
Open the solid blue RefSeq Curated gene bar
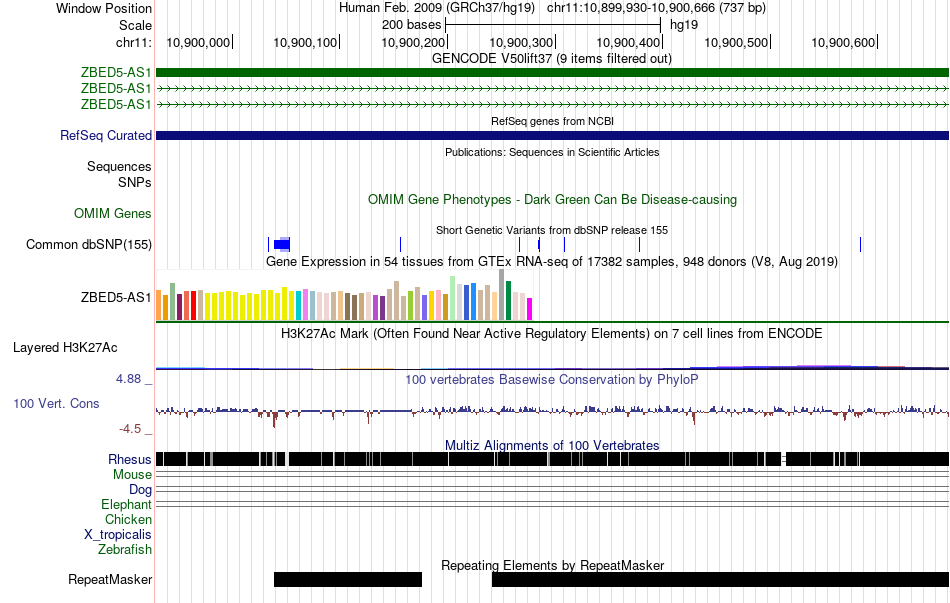tap(552, 135)
